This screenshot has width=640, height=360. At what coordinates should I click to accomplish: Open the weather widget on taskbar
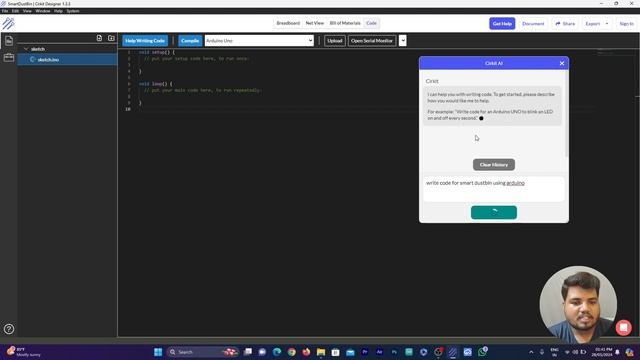tap(24, 352)
